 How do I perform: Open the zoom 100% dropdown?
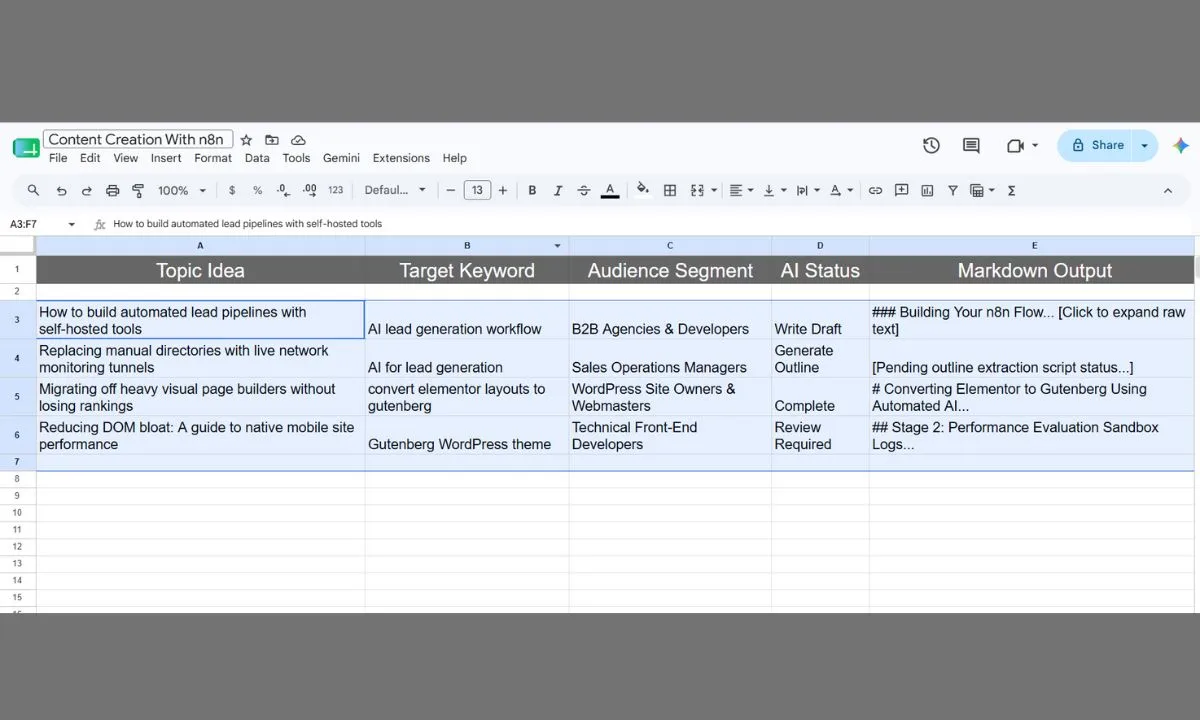pos(182,190)
